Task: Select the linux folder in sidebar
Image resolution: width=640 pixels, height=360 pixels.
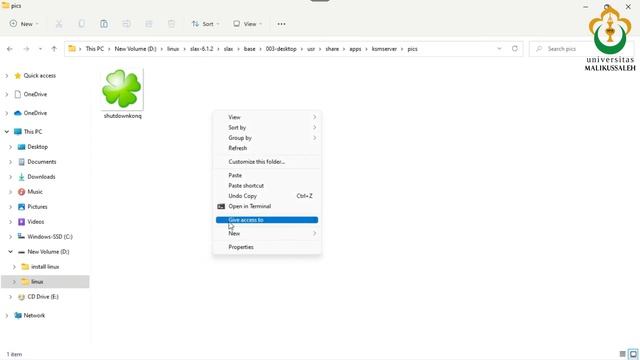Action: [x=45, y=282]
